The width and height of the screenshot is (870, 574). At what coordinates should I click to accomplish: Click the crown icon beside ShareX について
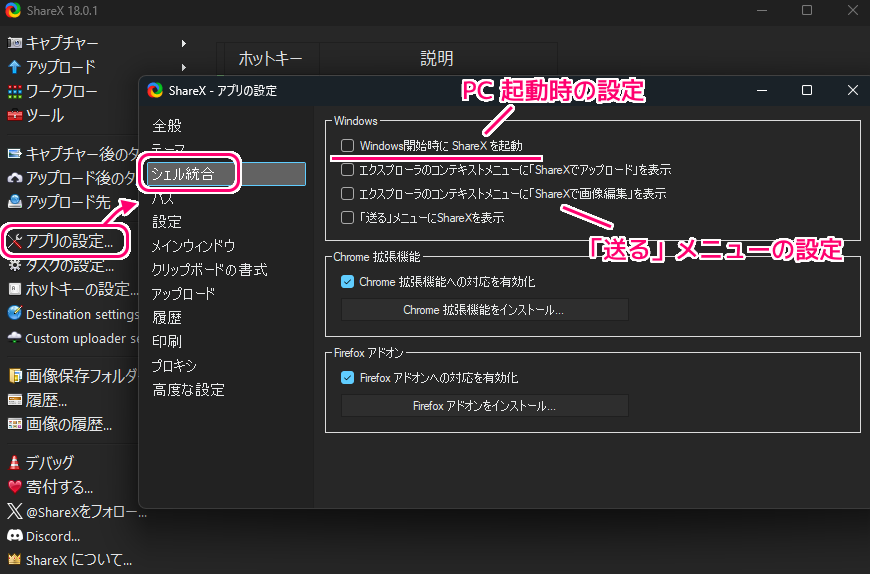pos(15,560)
